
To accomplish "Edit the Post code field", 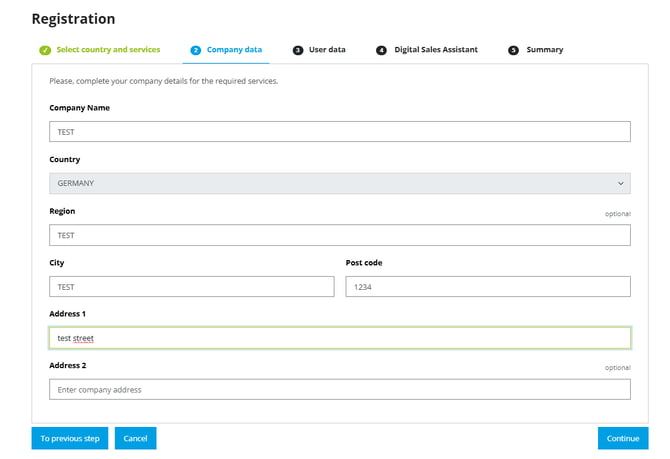I will click(488, 287).
